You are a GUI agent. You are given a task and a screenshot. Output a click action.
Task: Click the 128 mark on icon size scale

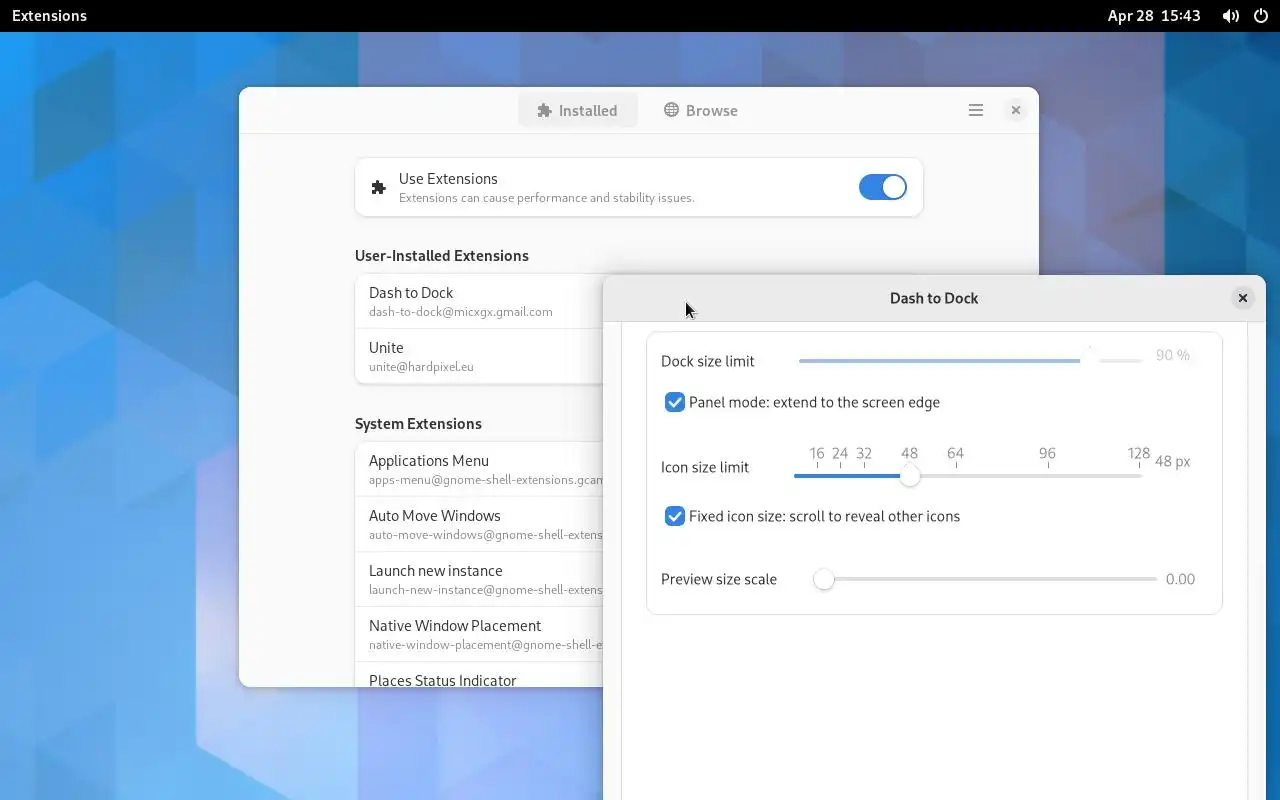click(x=1138, y=453)
